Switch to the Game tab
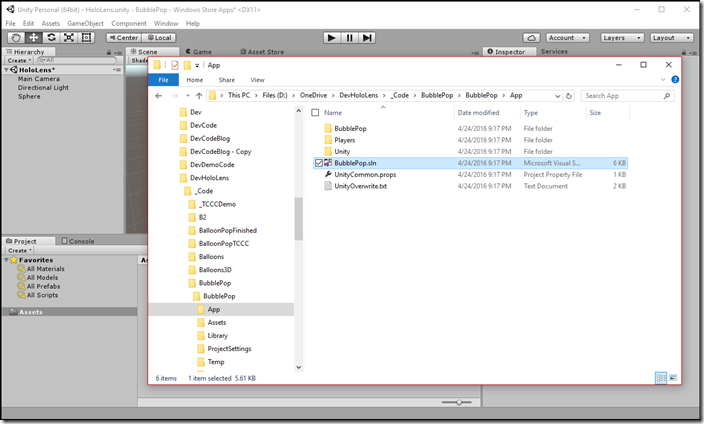The height and width of the screenshot is (424, 704). click(198, 52)
